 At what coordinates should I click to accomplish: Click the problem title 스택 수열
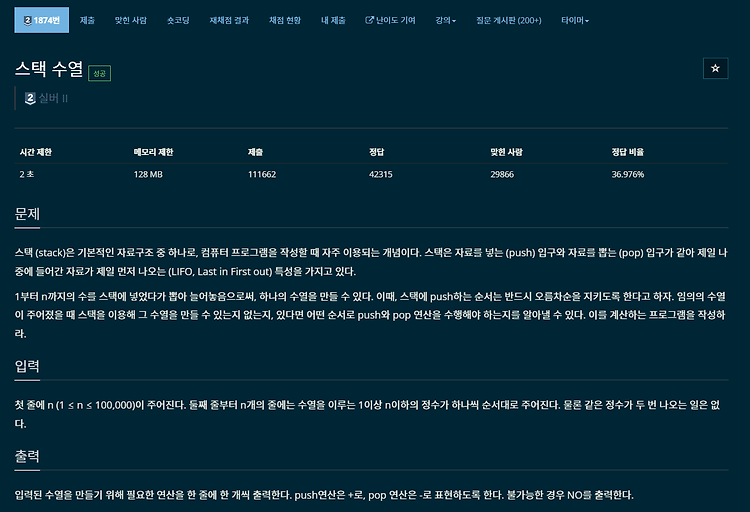(x=49, y=69)
